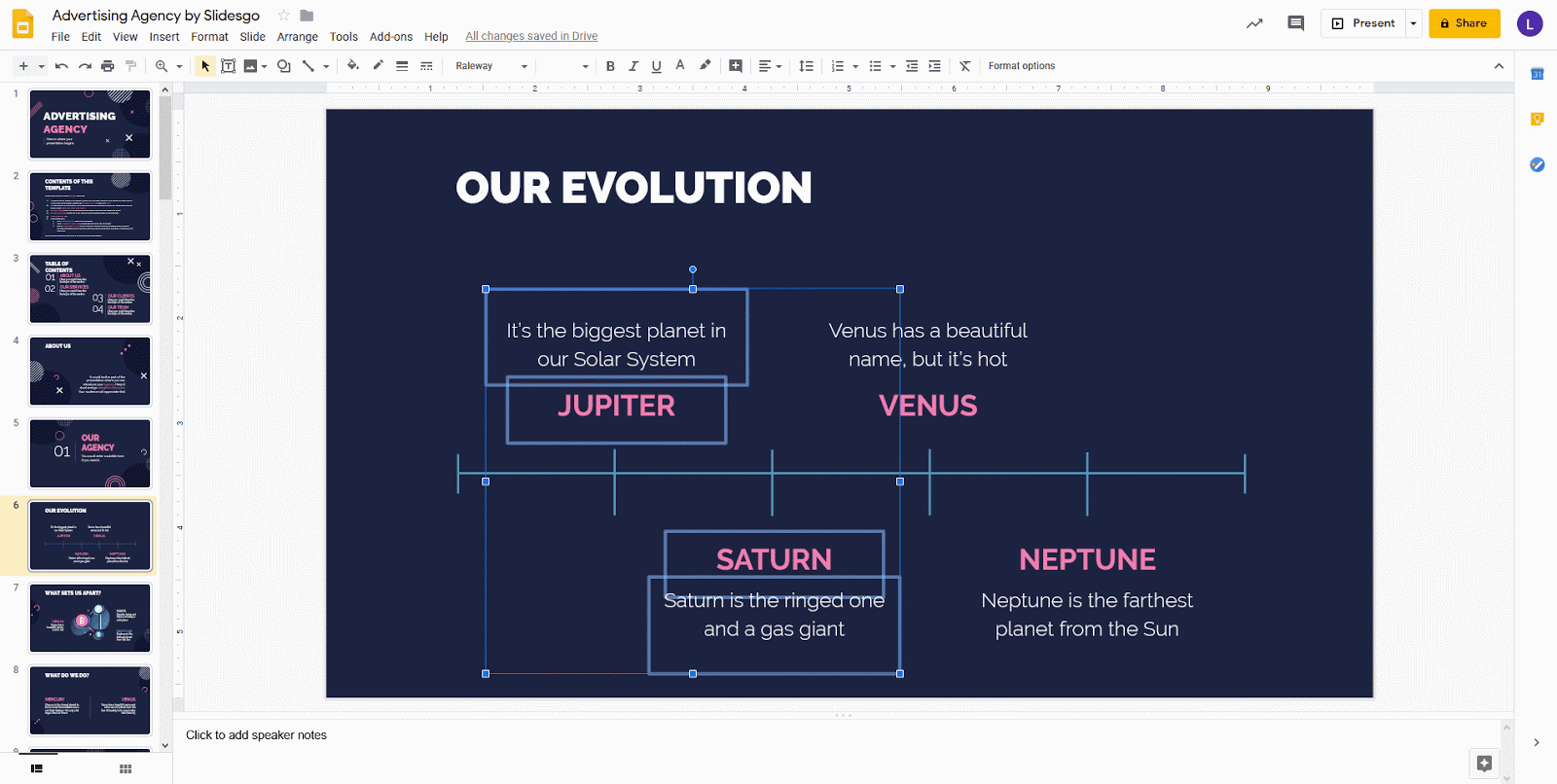Click the paint format roller icon
The width and height of the screenshot is (1557, 784).
[130, 66]
